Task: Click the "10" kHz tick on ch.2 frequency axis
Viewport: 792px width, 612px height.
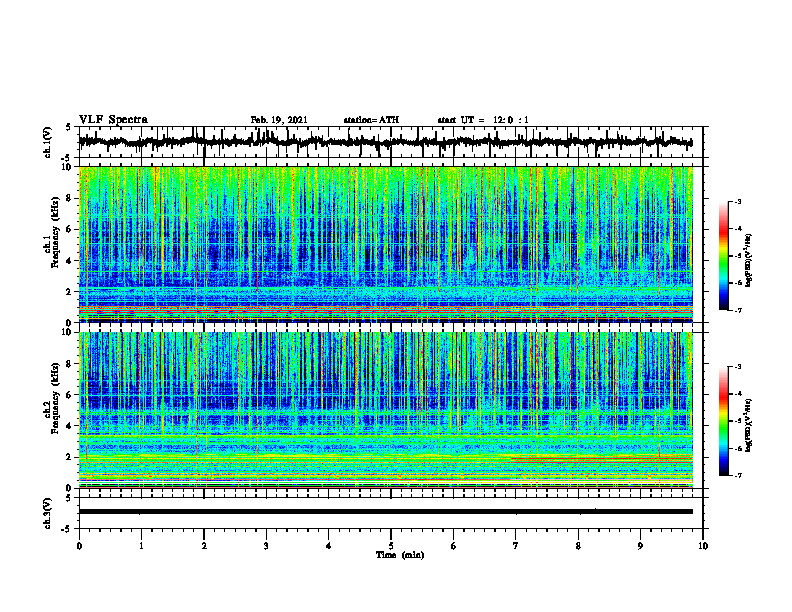Action: coord(68,332)
